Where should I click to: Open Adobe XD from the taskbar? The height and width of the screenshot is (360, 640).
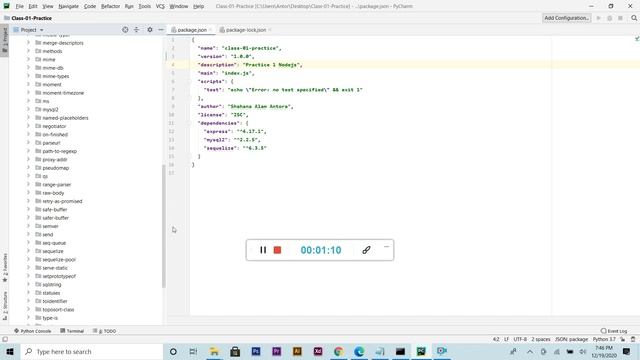point(318,351)
